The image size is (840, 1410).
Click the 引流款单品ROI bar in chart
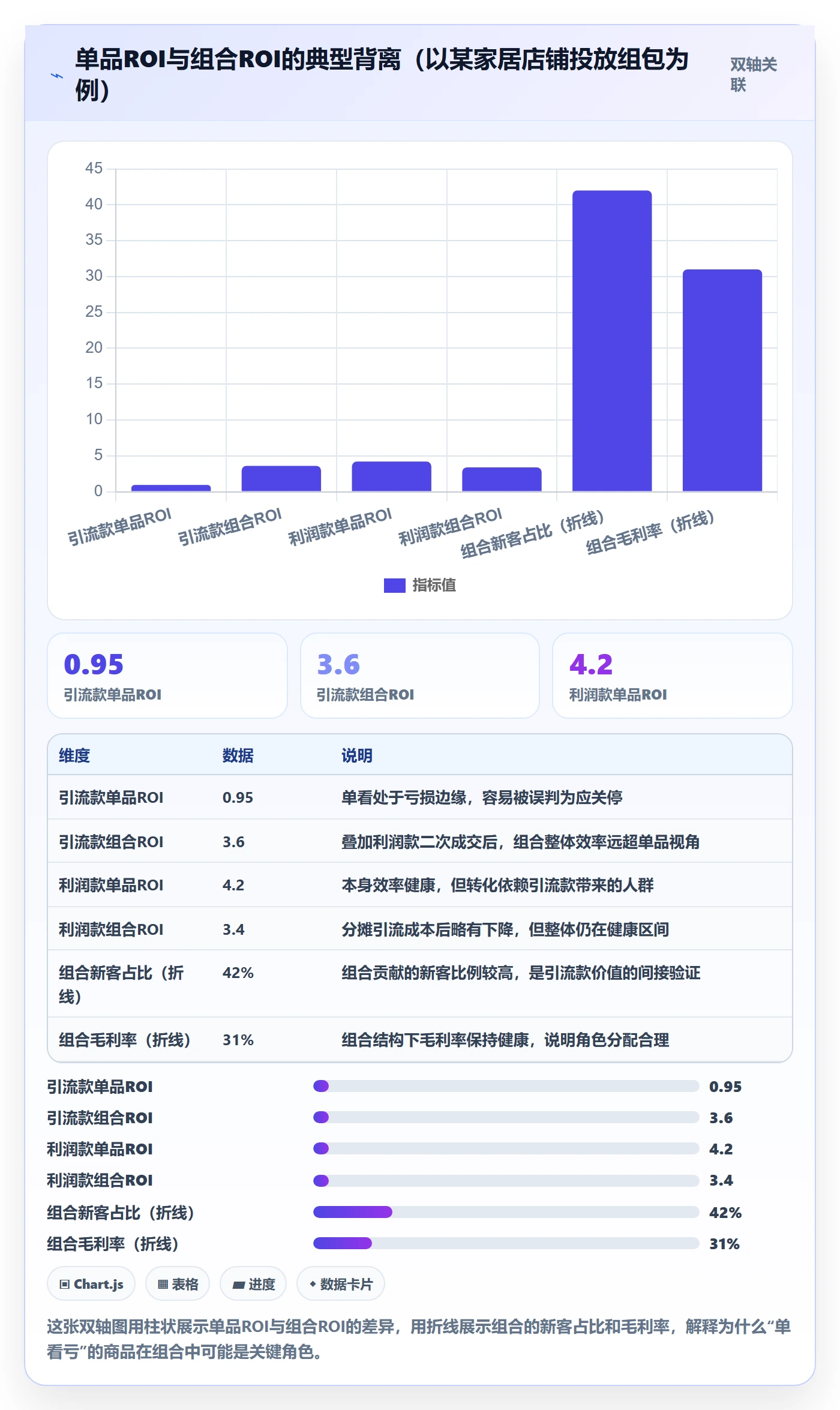pyautogui.click(x=171, y=488)
